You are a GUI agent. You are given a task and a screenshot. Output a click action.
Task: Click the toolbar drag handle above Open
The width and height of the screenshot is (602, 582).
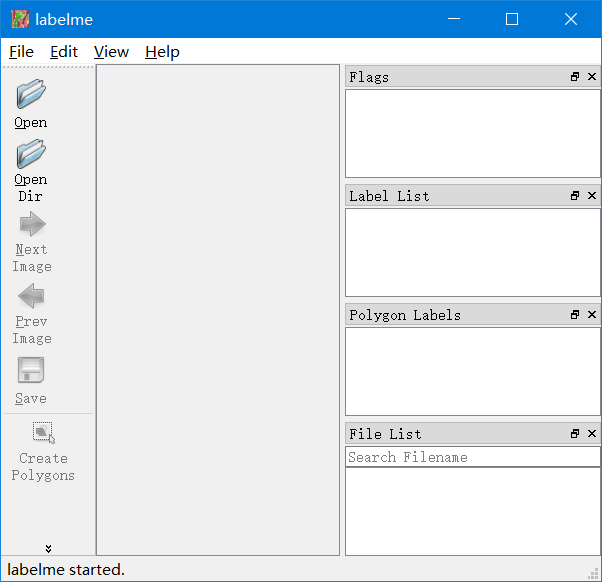click(x=48, y=67)
